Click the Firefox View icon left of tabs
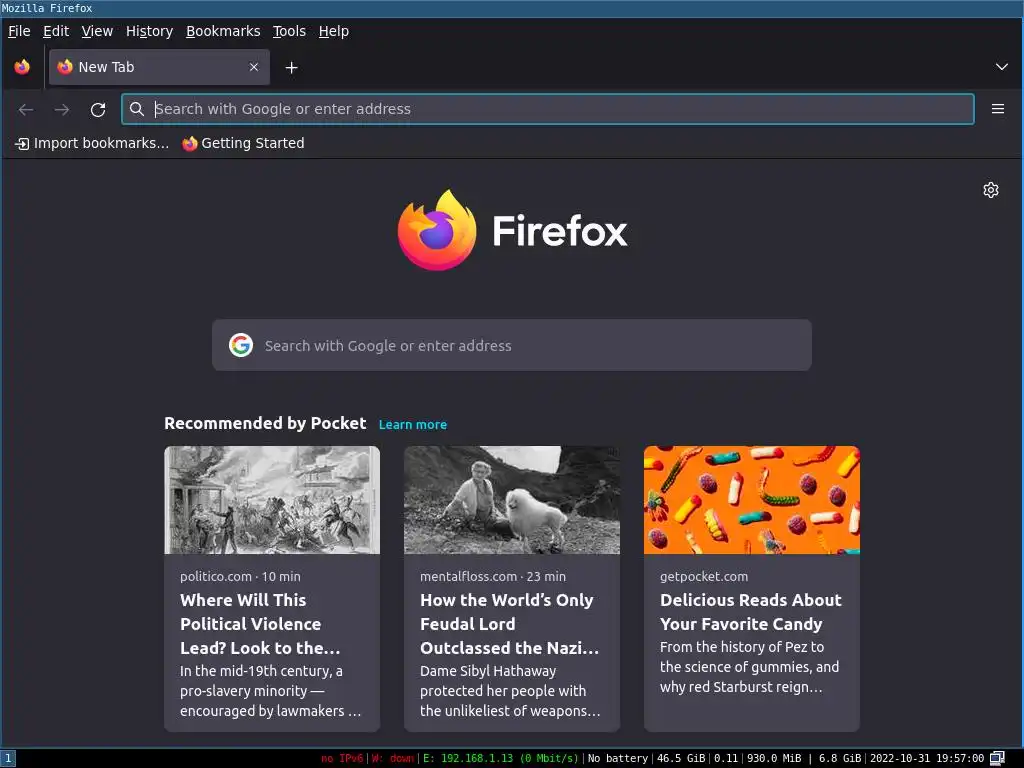Screen dimensions: 1024x768 22,67
